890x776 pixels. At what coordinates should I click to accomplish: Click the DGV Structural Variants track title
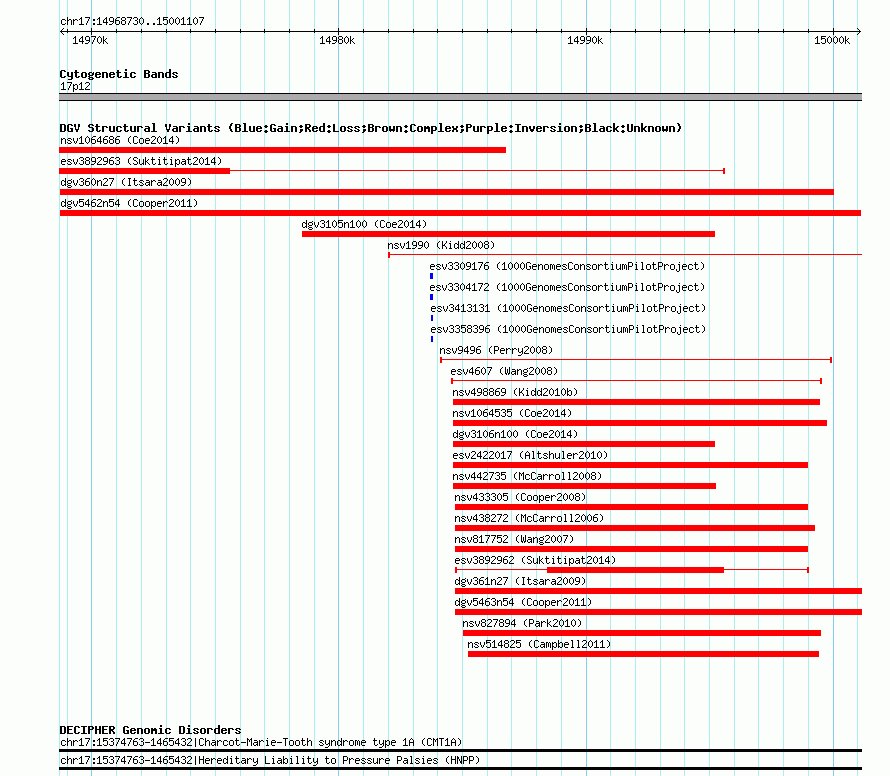pos(371,128)
